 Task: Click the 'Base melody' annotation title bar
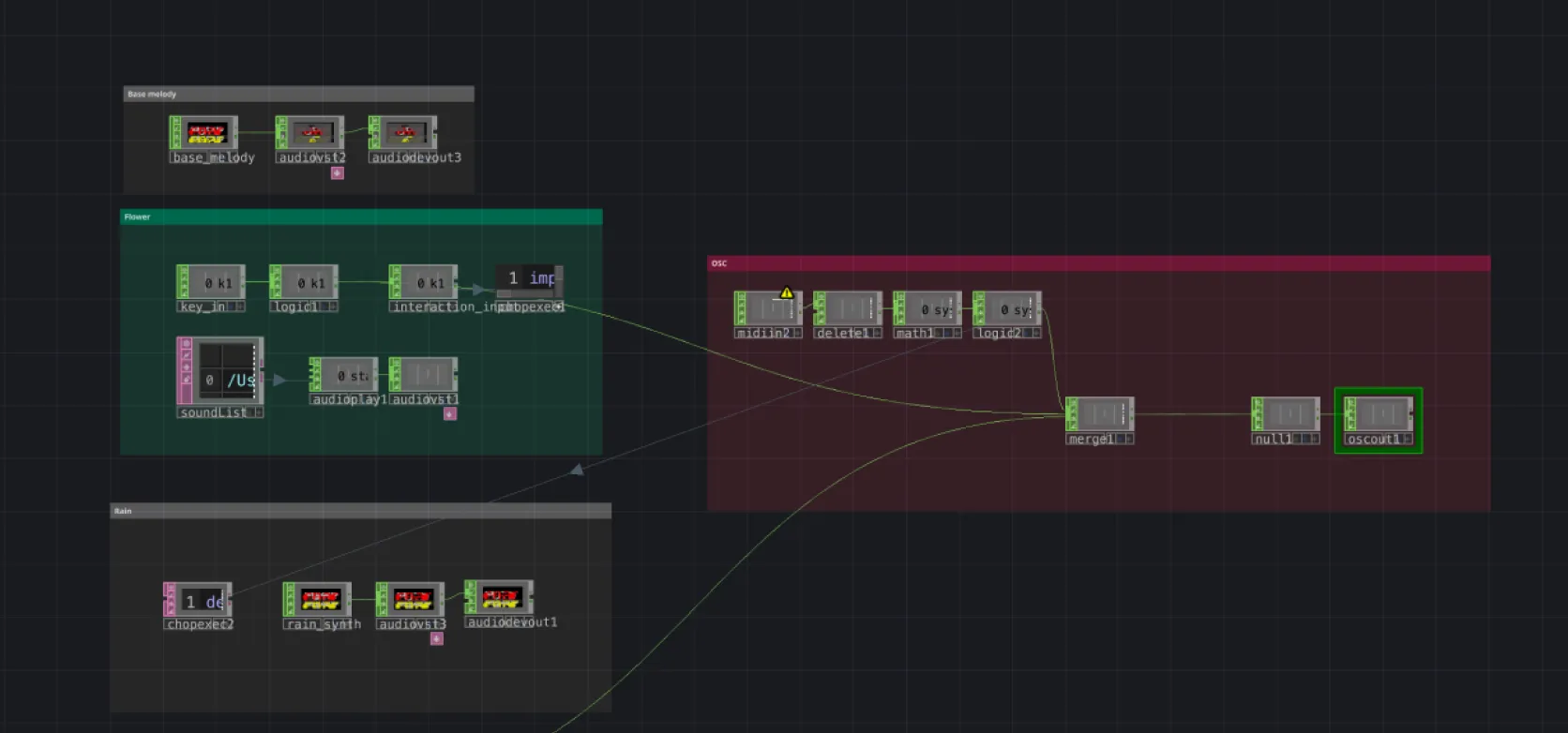(x=298, y=94)
